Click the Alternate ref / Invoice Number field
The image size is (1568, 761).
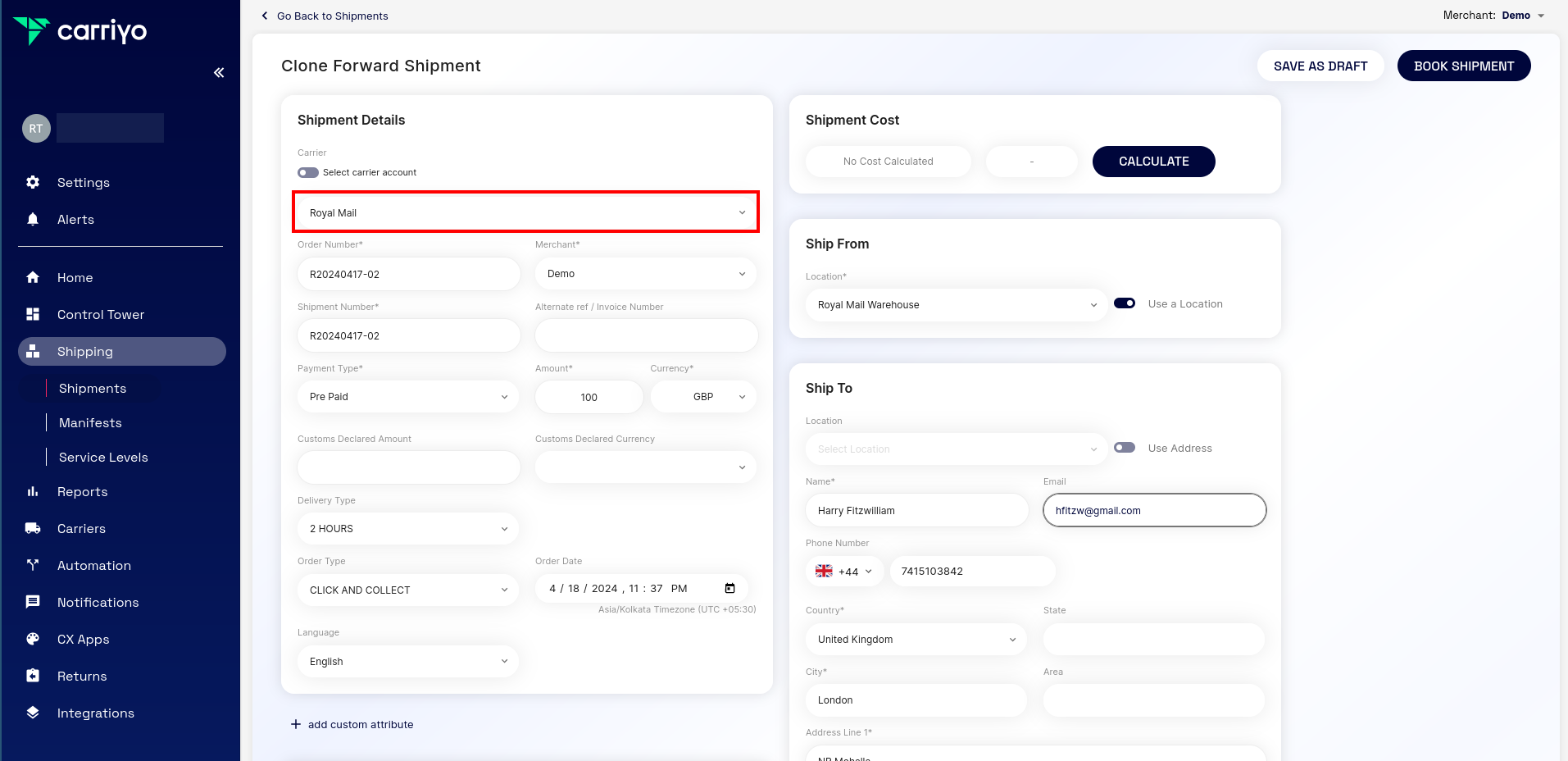[646, 336]
